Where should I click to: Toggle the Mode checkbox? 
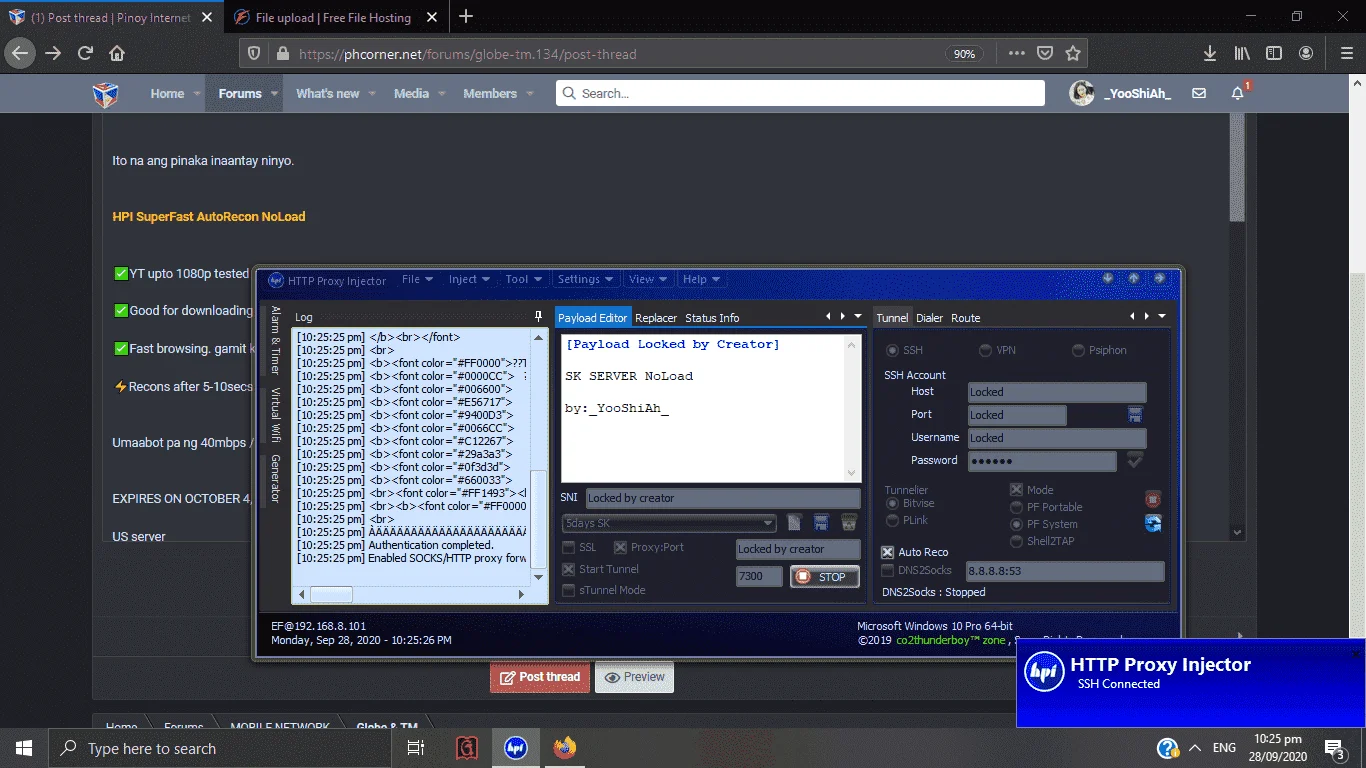pos(1016,490)
